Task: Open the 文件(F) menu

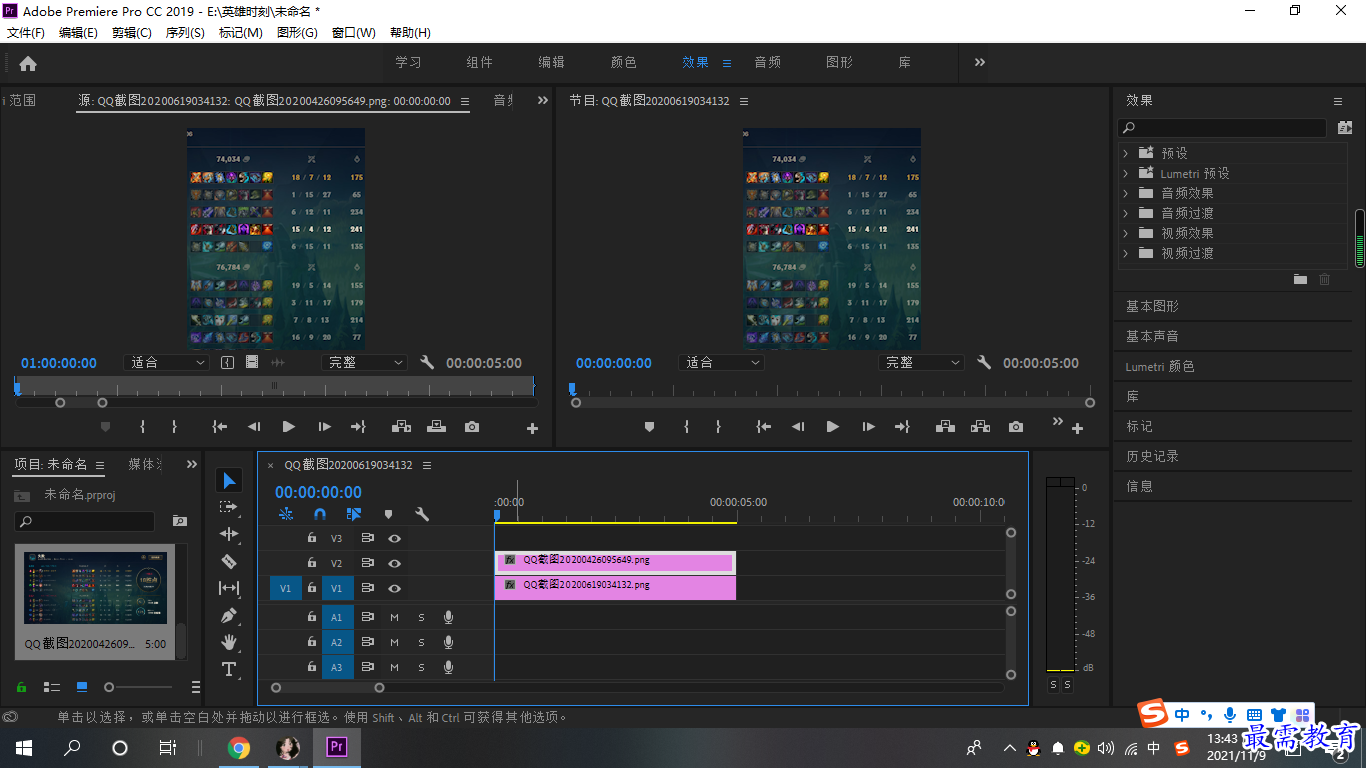Action: click(x=26, y=32)
